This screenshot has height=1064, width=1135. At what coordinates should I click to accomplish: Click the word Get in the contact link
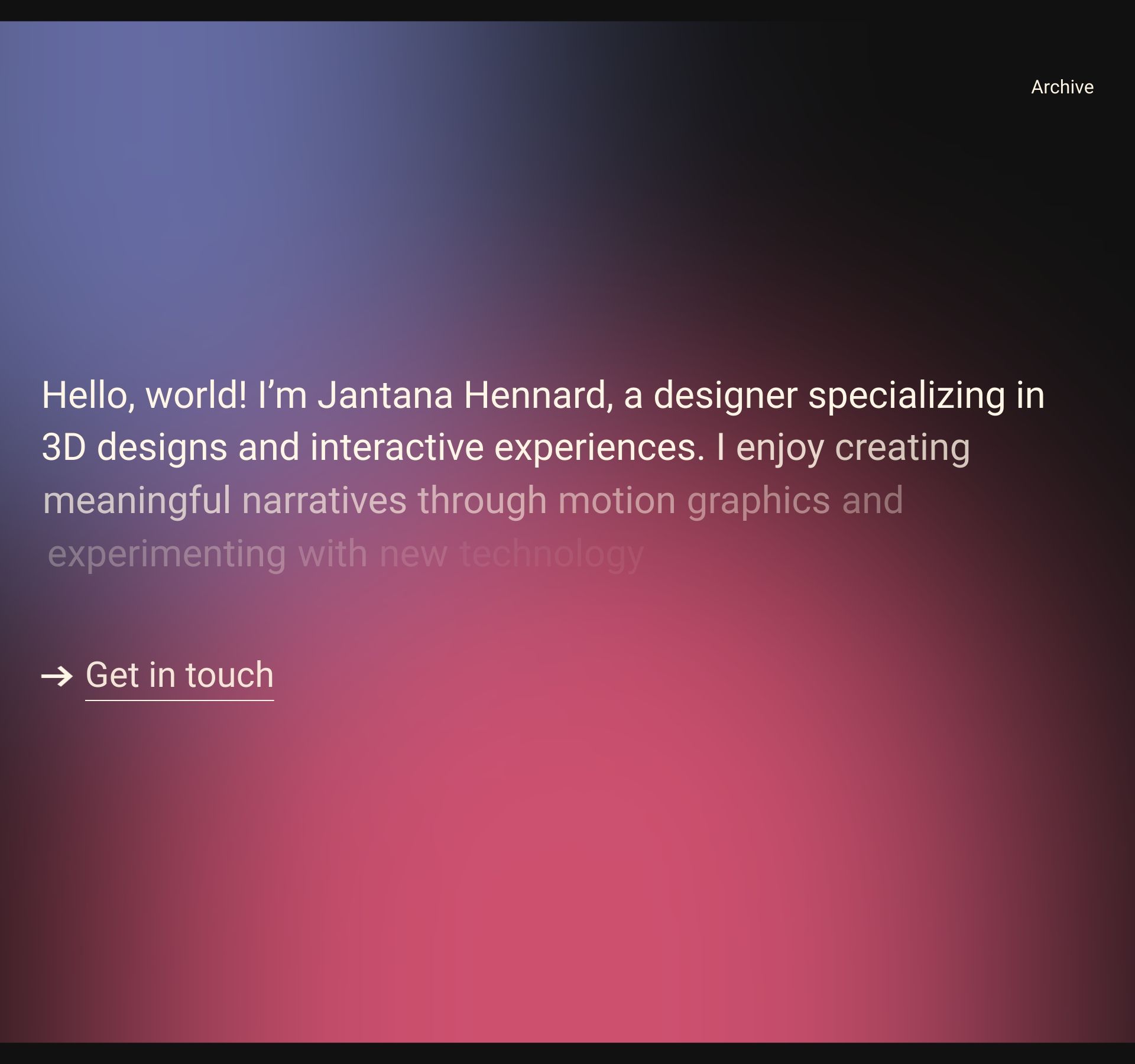coord(112,674)
